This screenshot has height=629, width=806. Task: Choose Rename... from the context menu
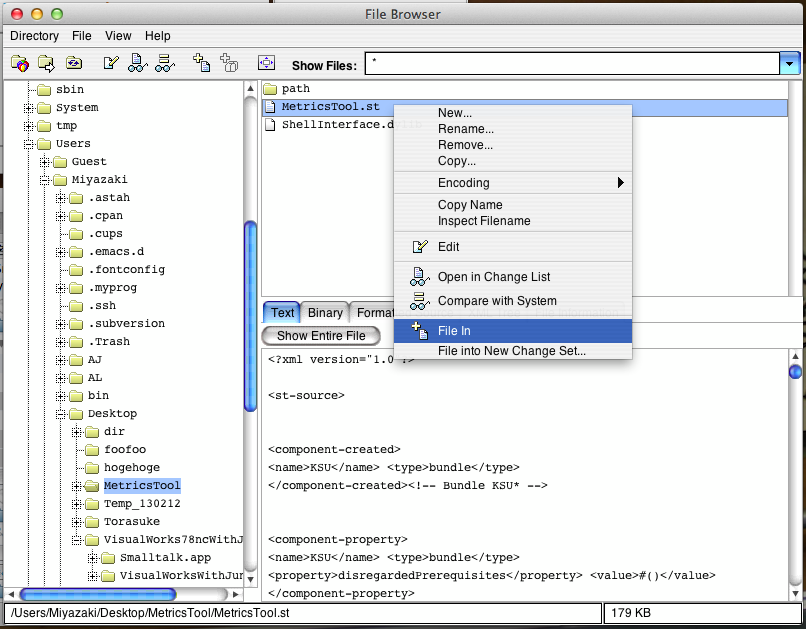(x=512, y=129)
